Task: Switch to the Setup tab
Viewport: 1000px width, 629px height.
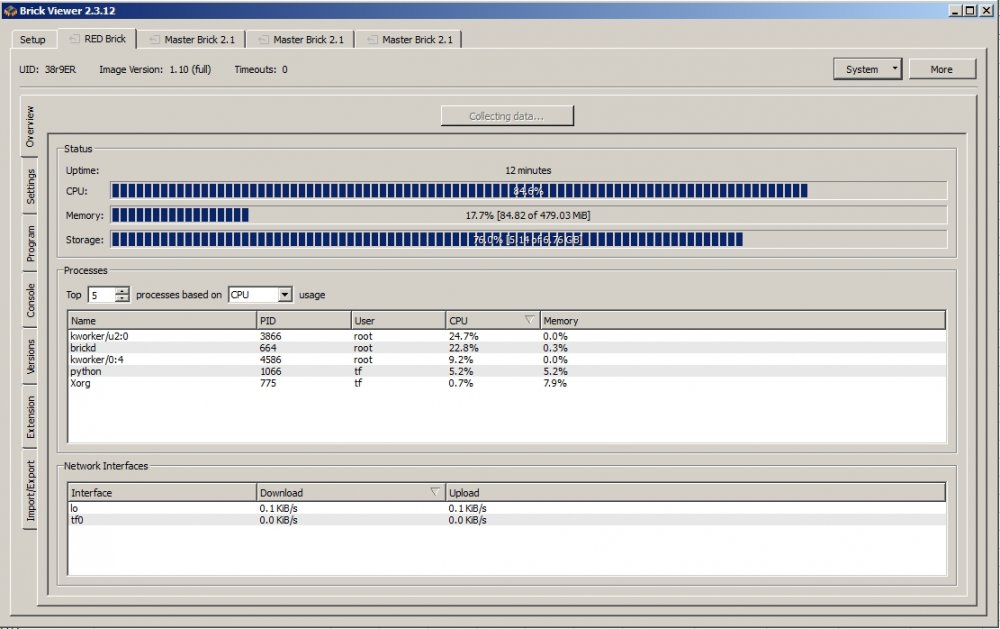Action: pyautogui.click(x=31, y=39)
